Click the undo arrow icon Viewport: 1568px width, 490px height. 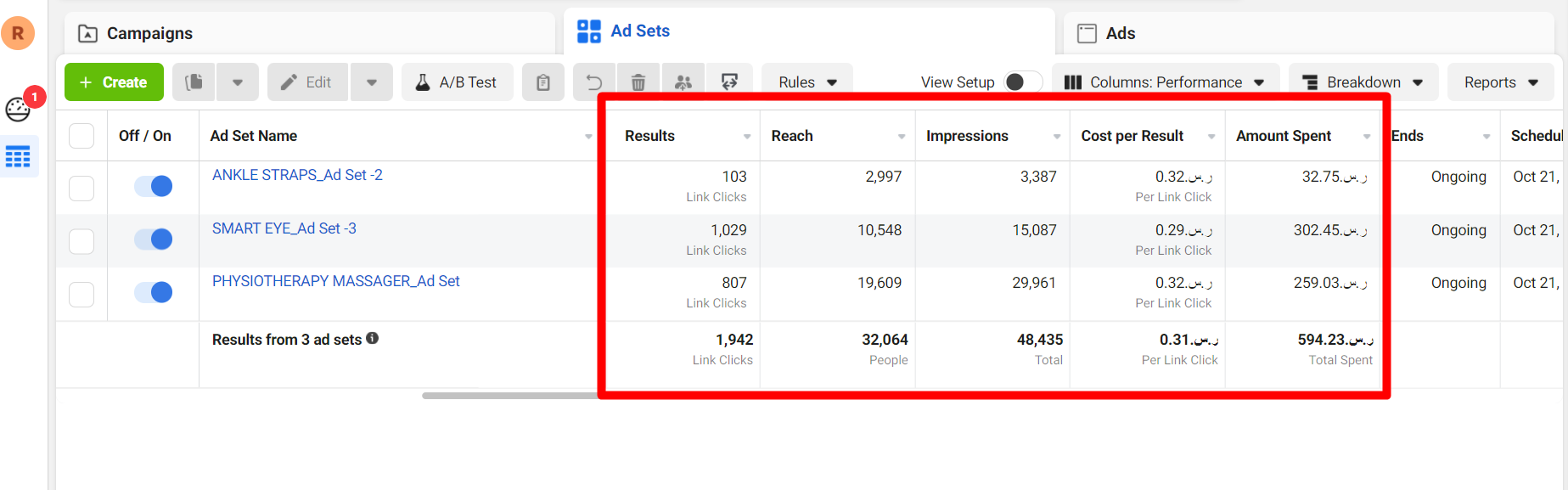tap(594, 82)
